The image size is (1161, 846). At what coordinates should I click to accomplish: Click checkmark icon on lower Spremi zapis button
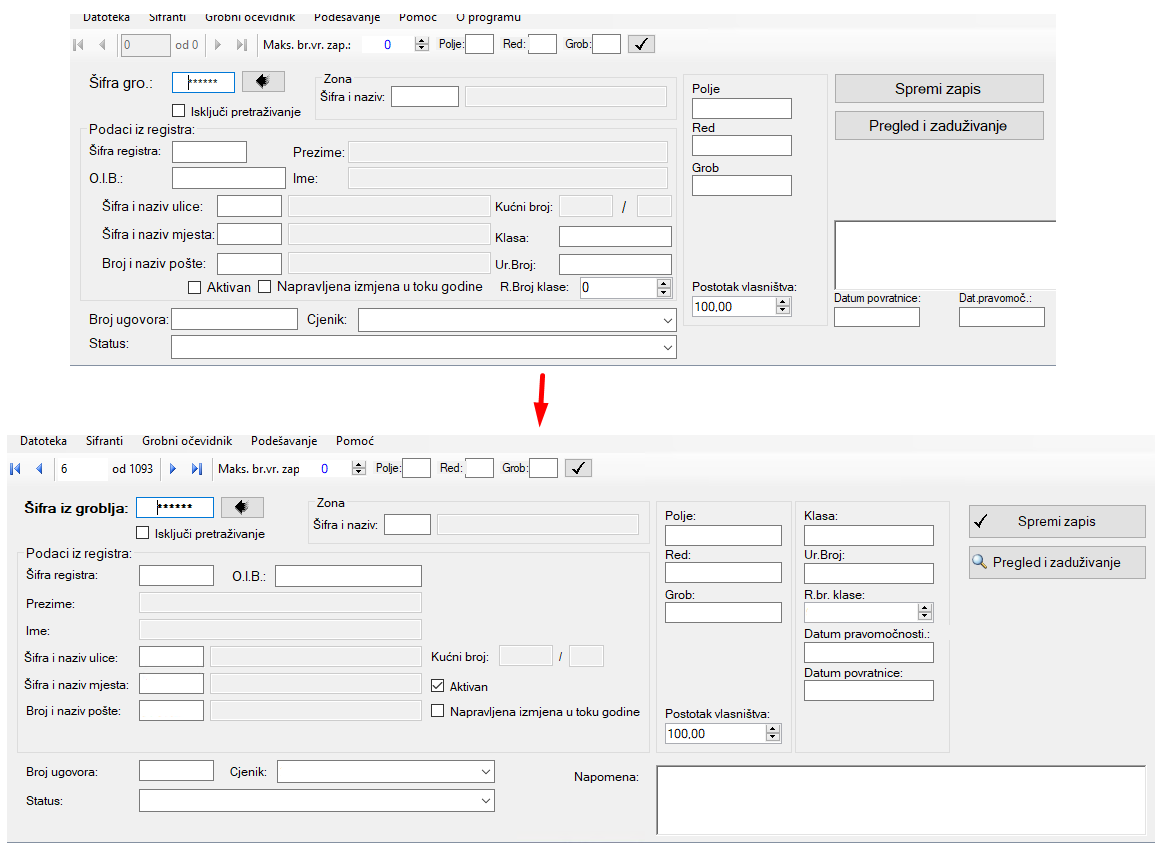pos(981,521)
